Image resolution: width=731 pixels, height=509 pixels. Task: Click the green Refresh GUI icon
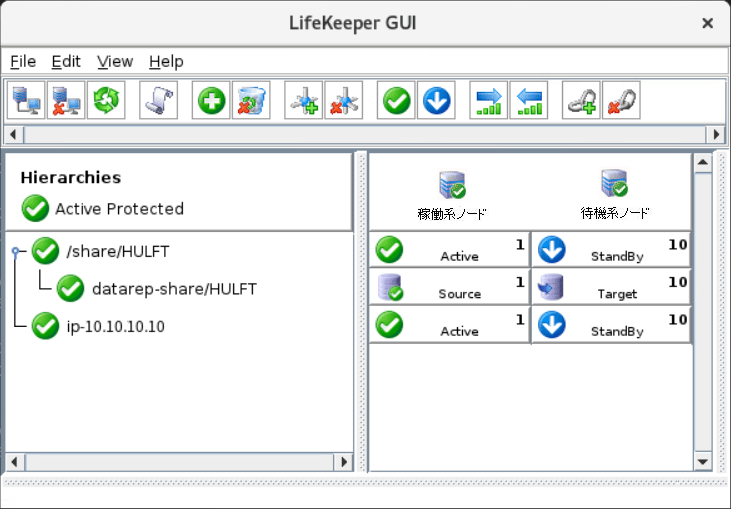pos(106,100)
